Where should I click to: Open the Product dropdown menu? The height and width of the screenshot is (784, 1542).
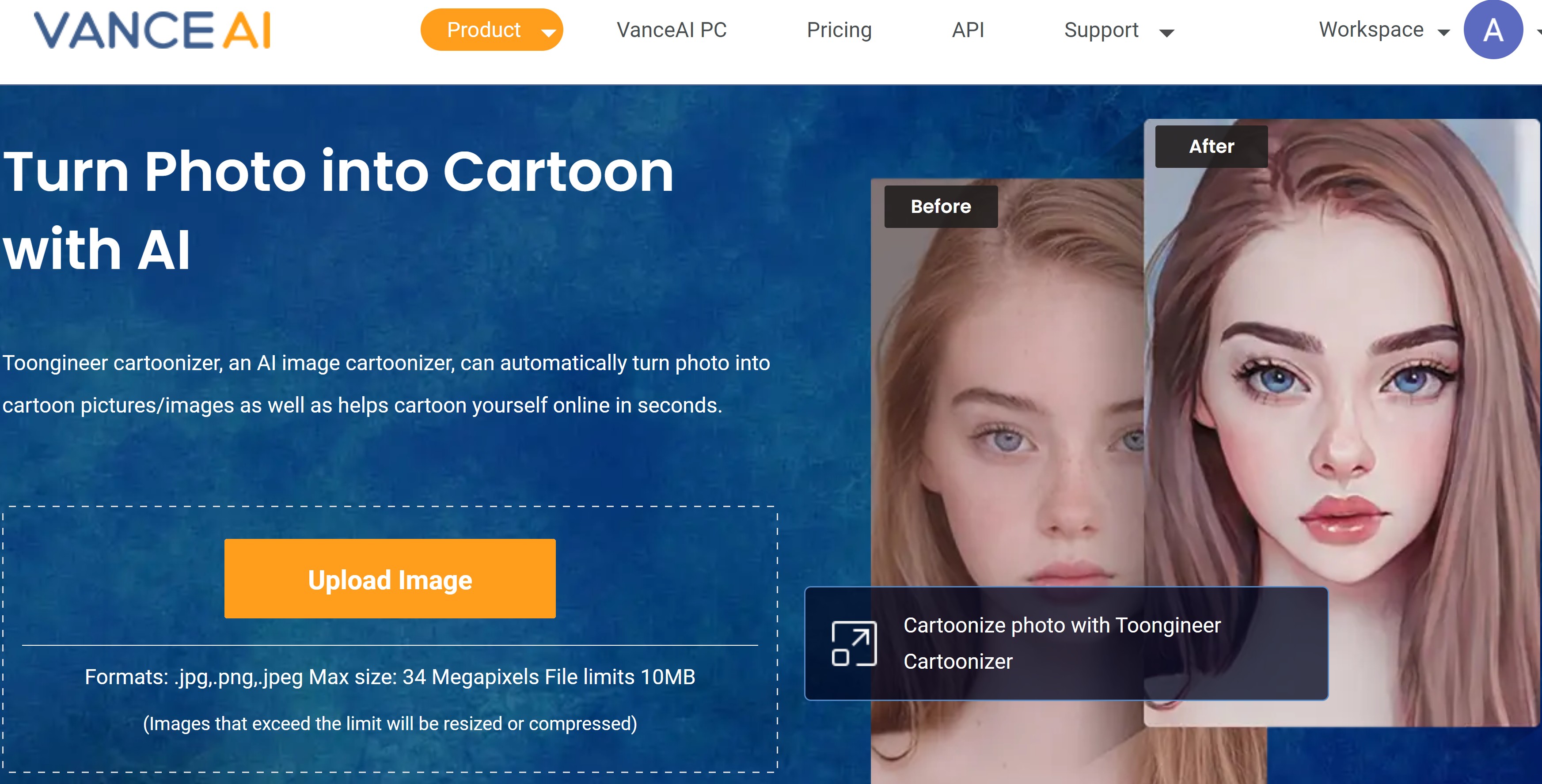[x=491, y=30]
